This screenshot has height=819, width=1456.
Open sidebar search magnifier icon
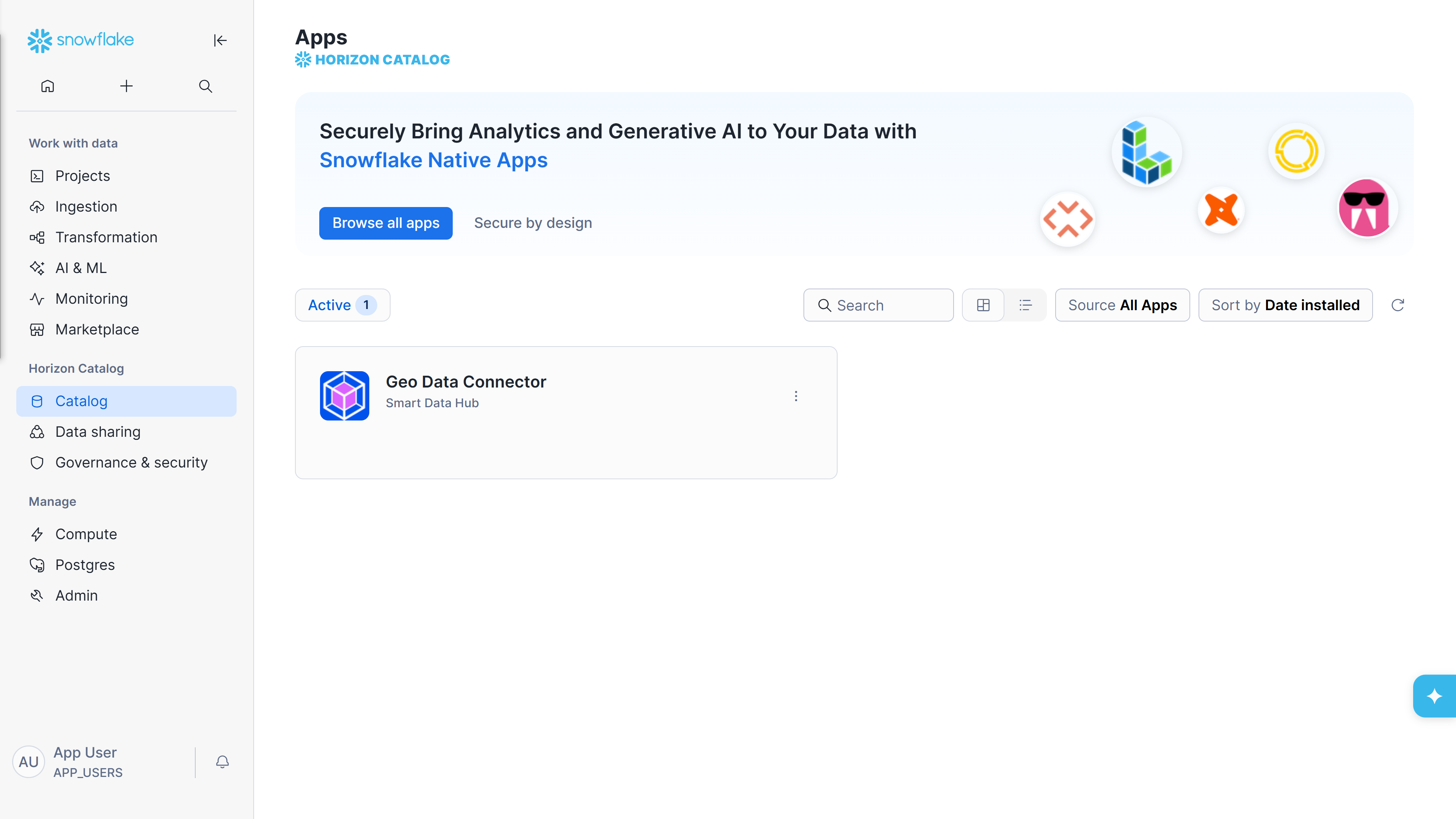click(205, 86)
